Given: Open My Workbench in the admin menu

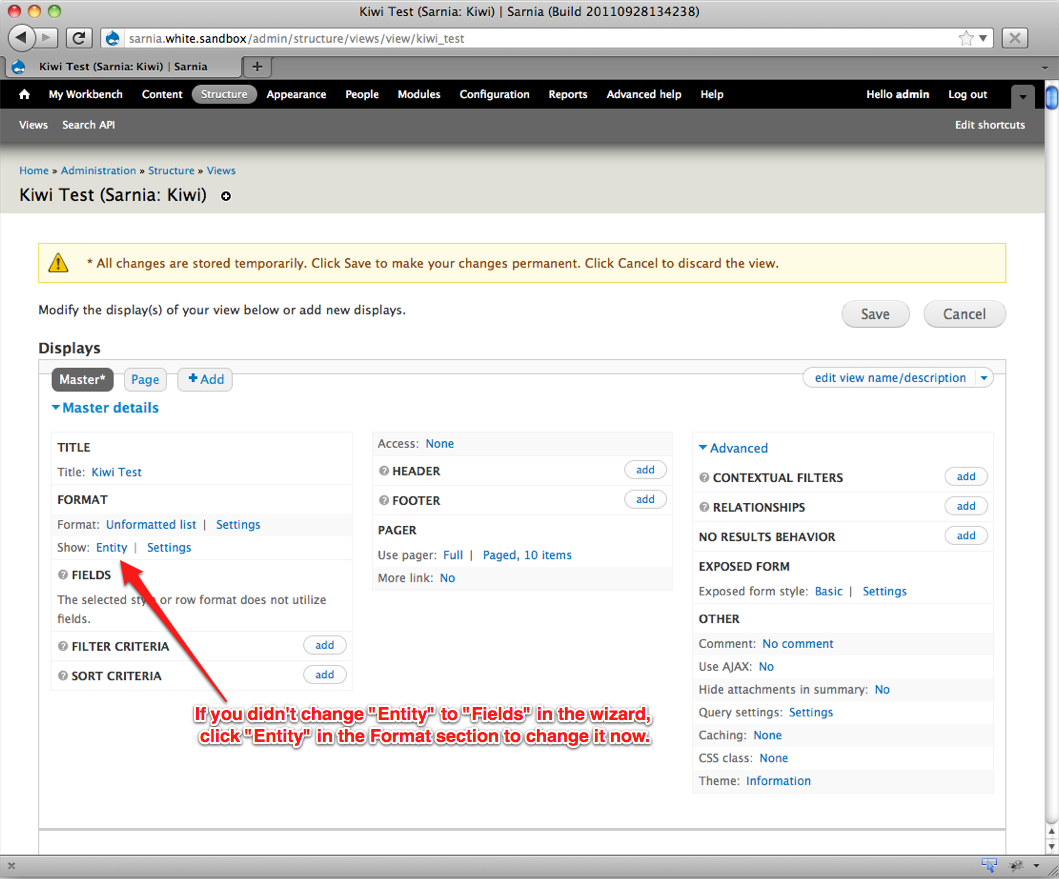Looking at the screenshot, I should click(86, 95).
